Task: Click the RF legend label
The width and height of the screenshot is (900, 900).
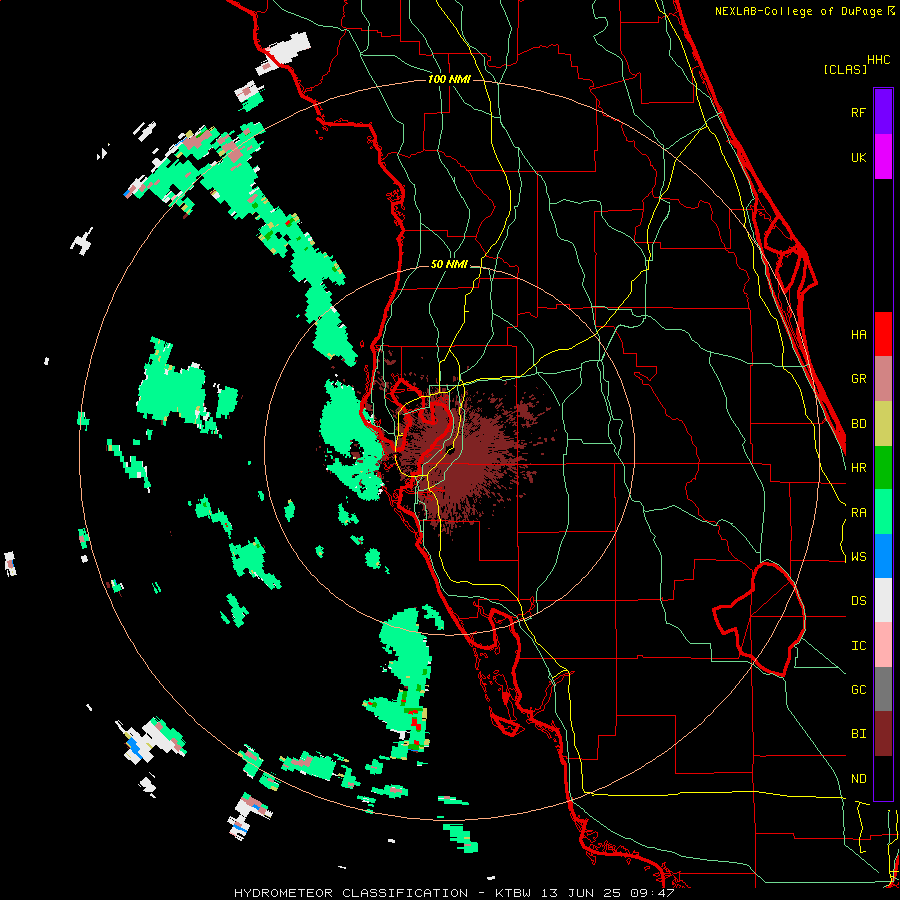Action: 858,112
